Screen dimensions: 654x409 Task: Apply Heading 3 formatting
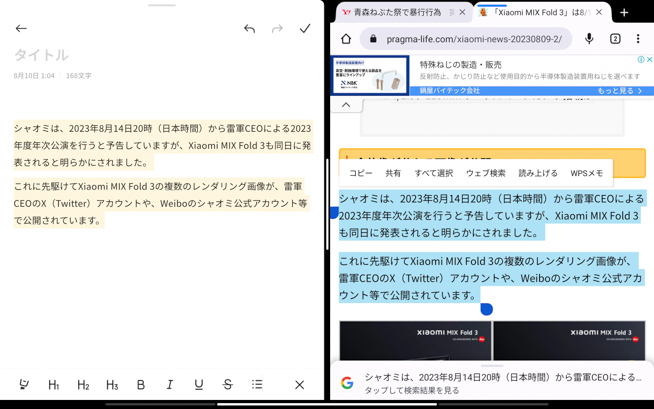coord(112,384)
